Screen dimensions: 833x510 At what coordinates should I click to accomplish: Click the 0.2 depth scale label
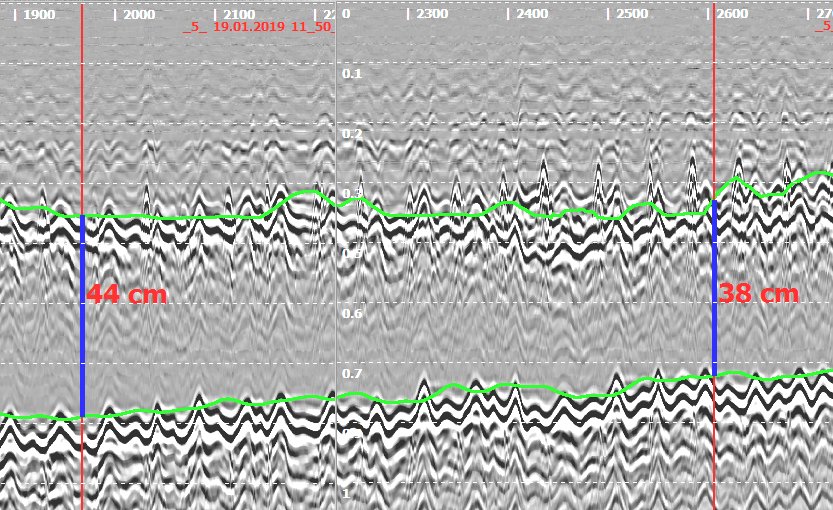352,133
